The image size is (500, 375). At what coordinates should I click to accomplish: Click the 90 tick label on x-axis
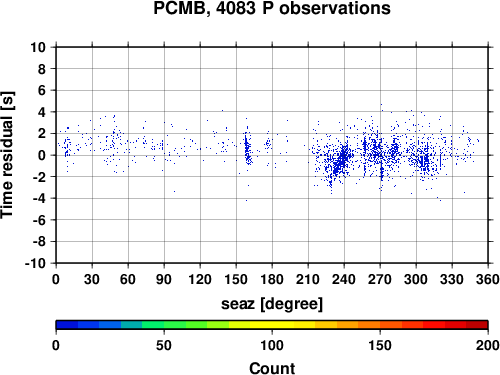[164, 279]
